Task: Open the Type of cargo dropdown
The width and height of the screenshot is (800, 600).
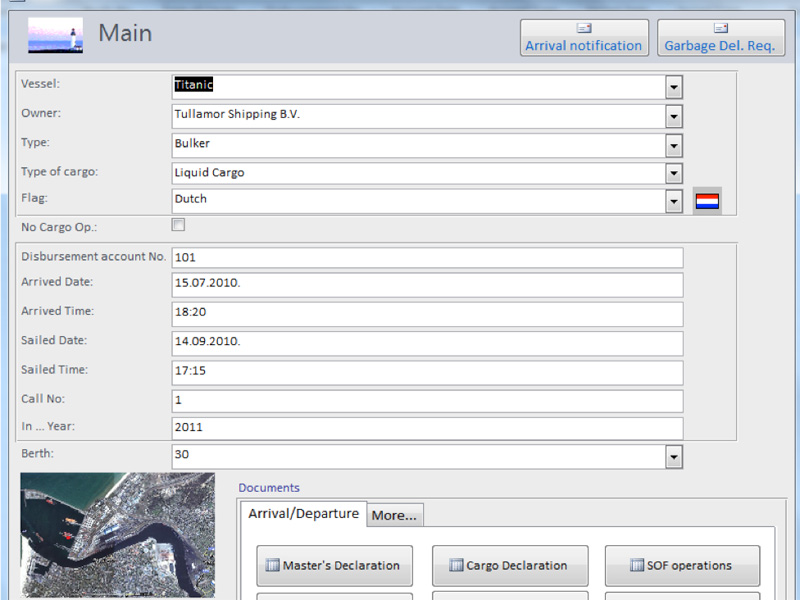Action: (674, 174)
